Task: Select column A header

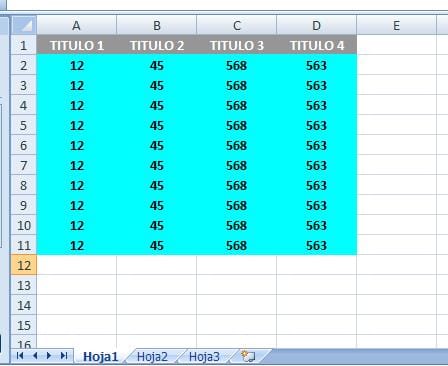Action: pos(76,26)
